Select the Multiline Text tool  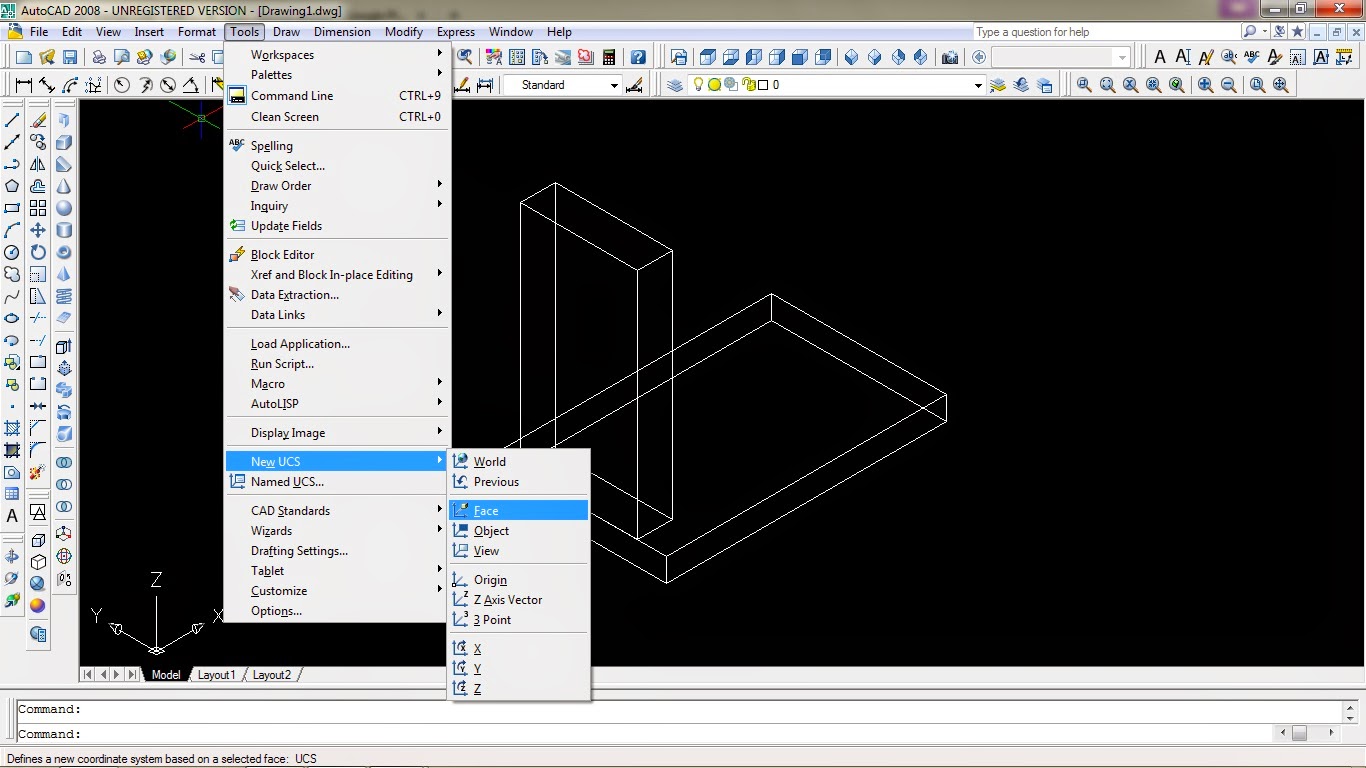point(12,516)
